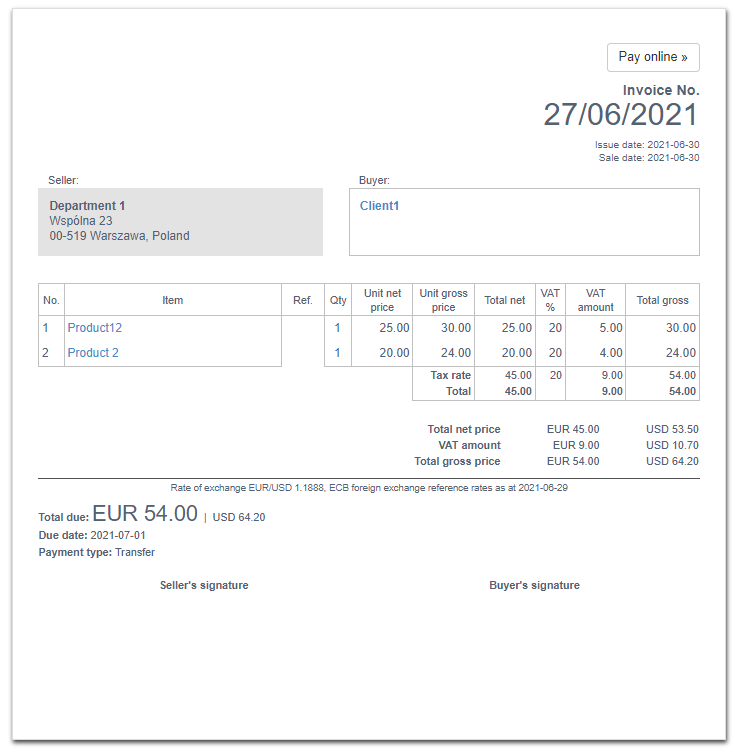Select the invoice number 27/06/2021
The width and height of the screenshot is (735, 754).
(620, 115)
